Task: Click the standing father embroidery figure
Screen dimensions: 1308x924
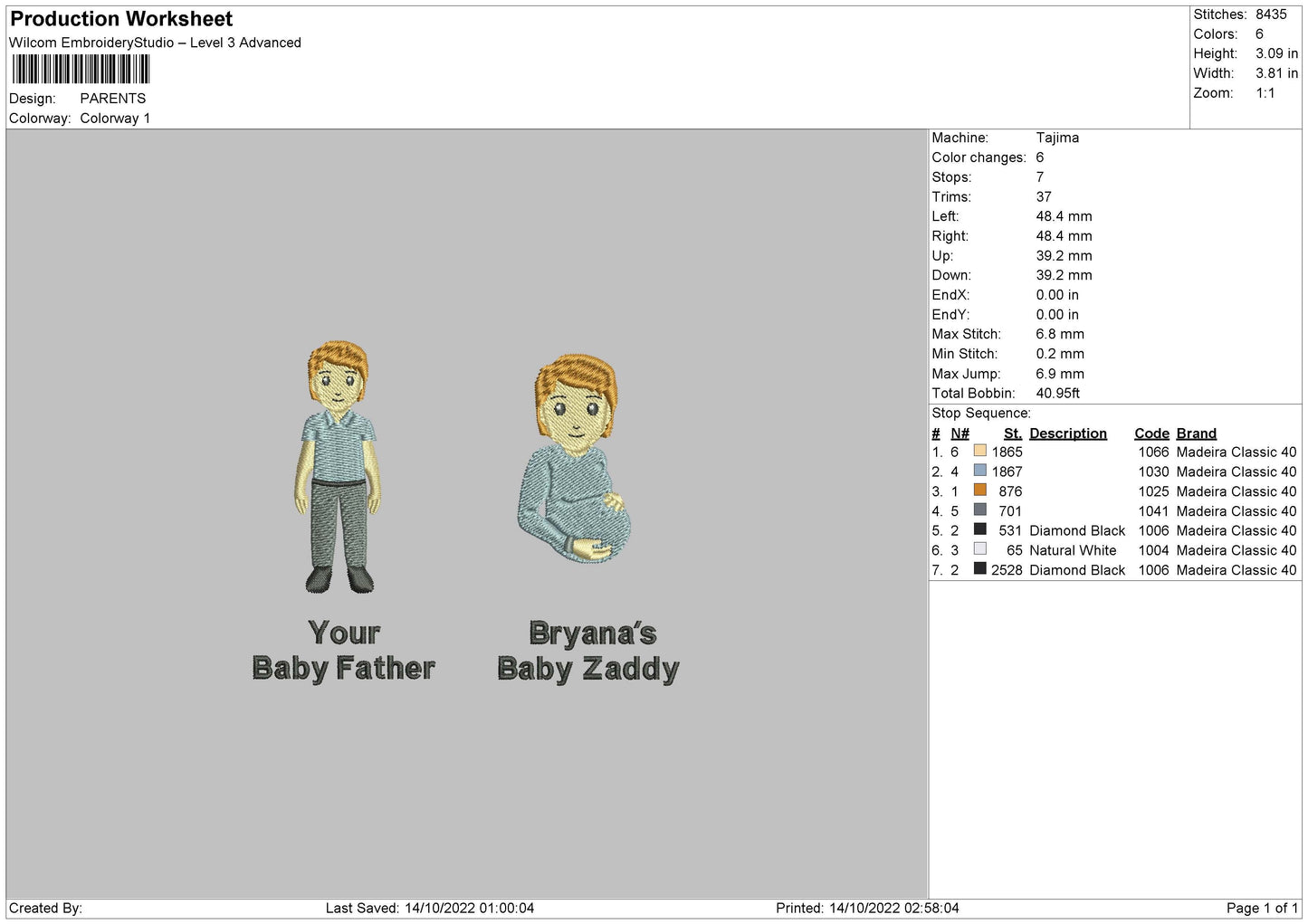Action: click(338, 466)
